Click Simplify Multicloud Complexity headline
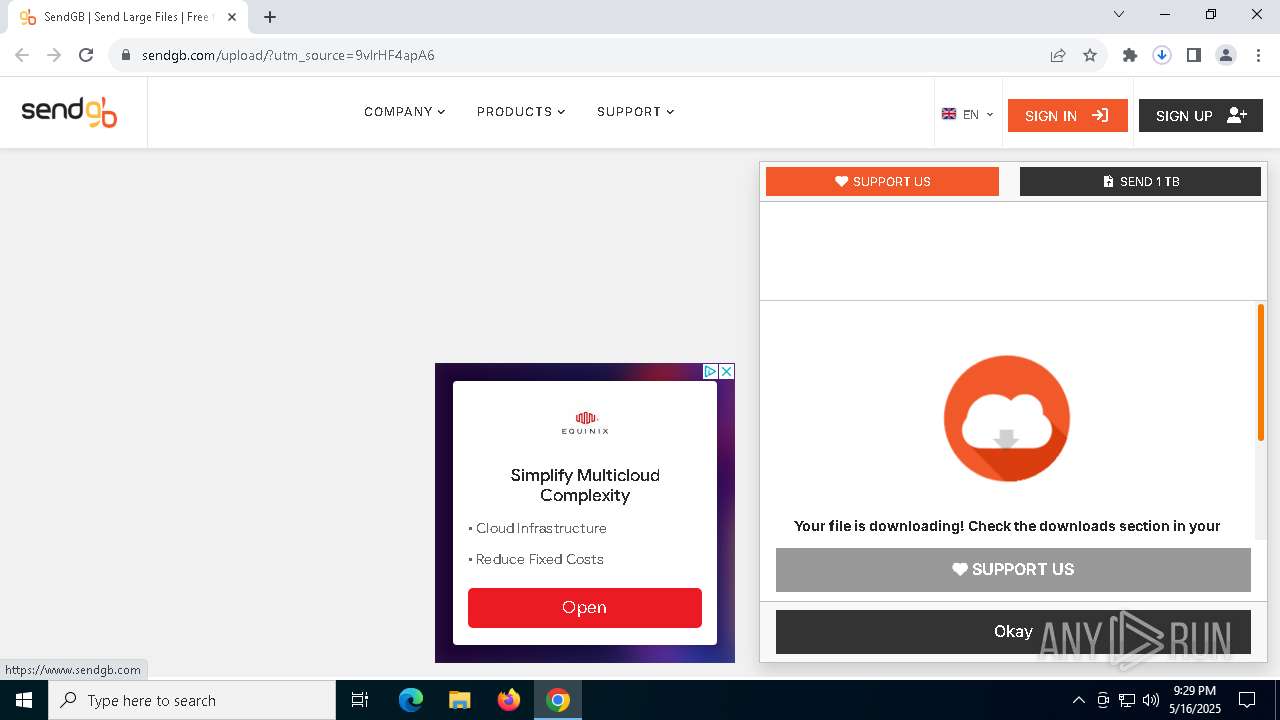1280x720 pixels. click(x=585, y=485)
